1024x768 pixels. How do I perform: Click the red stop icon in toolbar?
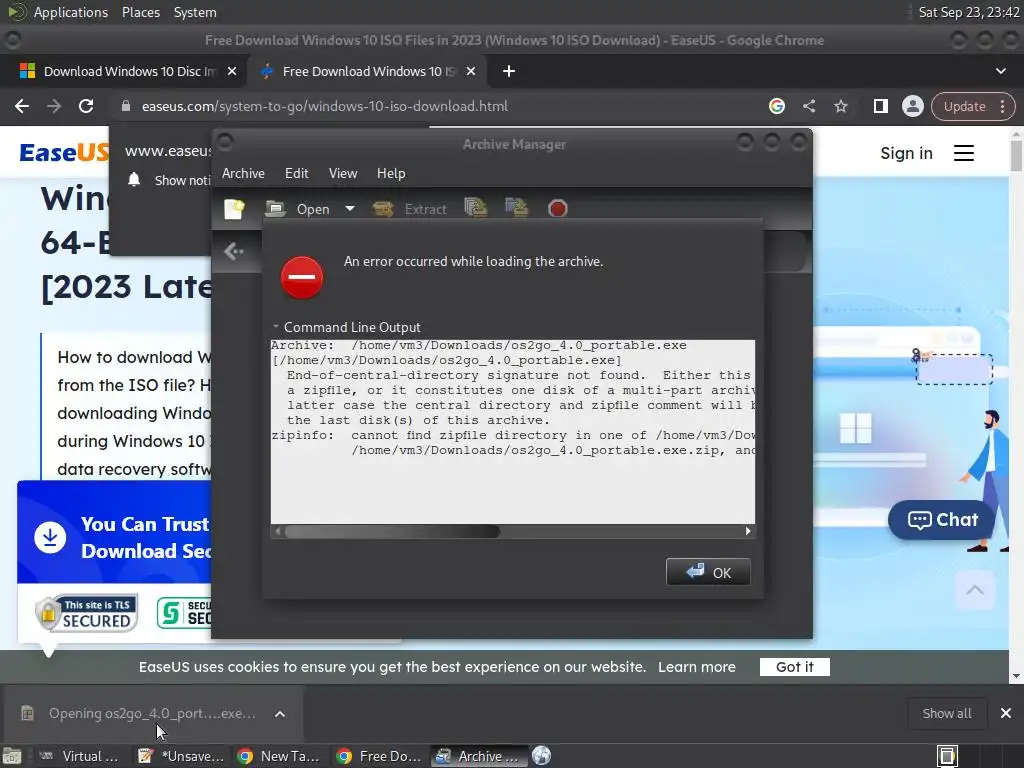click(558, 208)
